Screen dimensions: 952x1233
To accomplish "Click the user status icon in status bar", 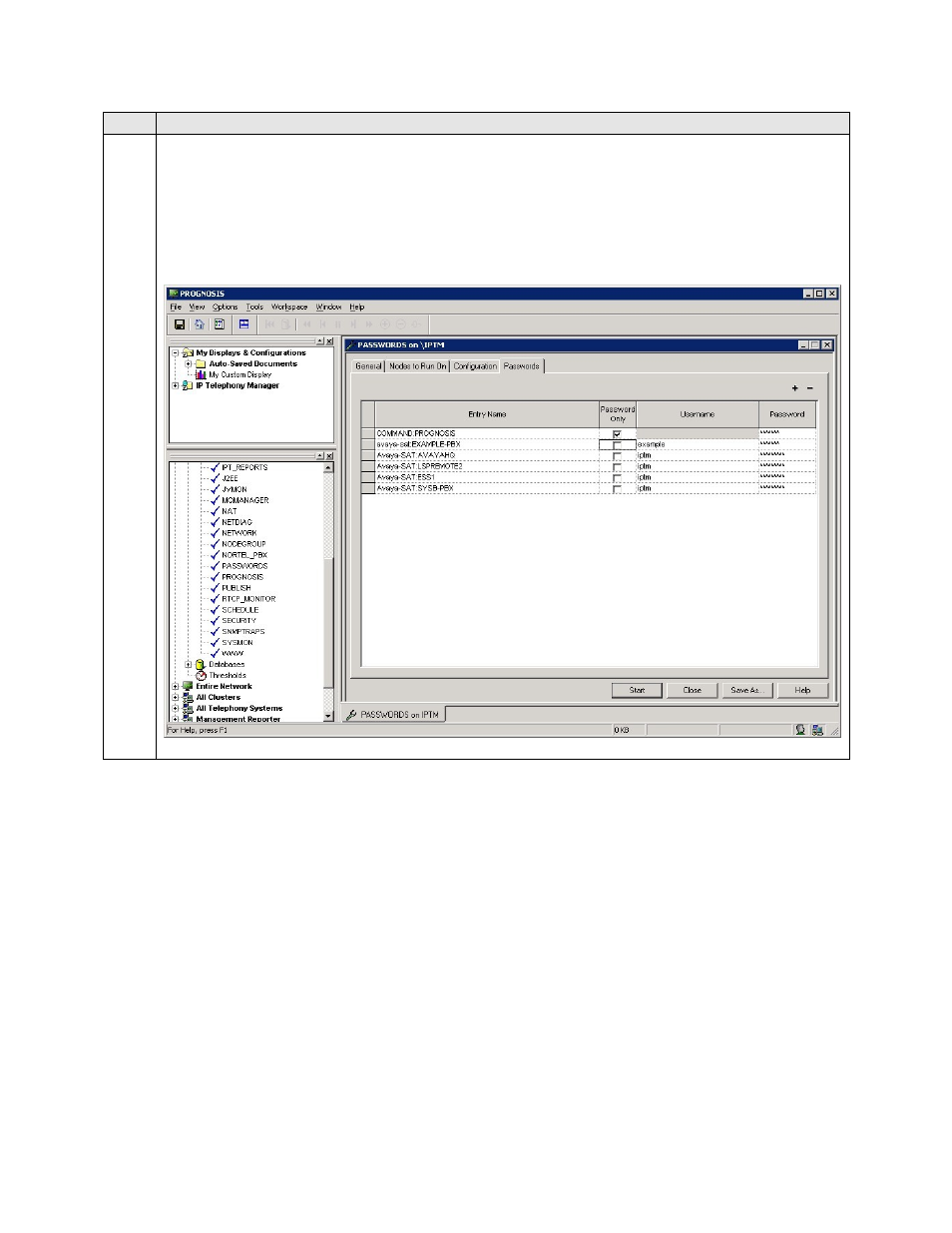I will pos(800,730).
